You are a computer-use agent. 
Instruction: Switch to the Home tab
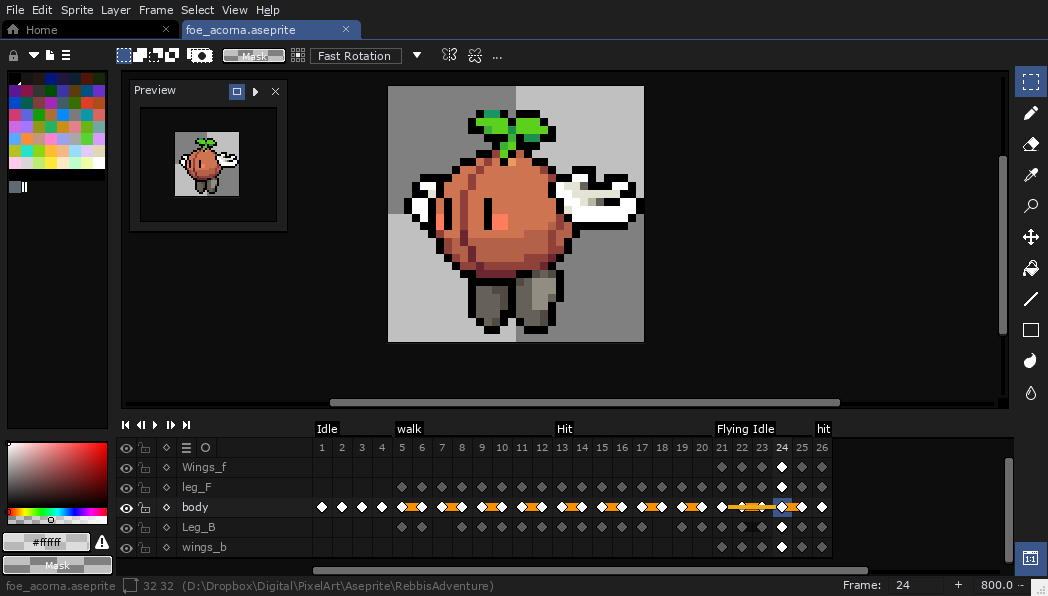(89, 29)
